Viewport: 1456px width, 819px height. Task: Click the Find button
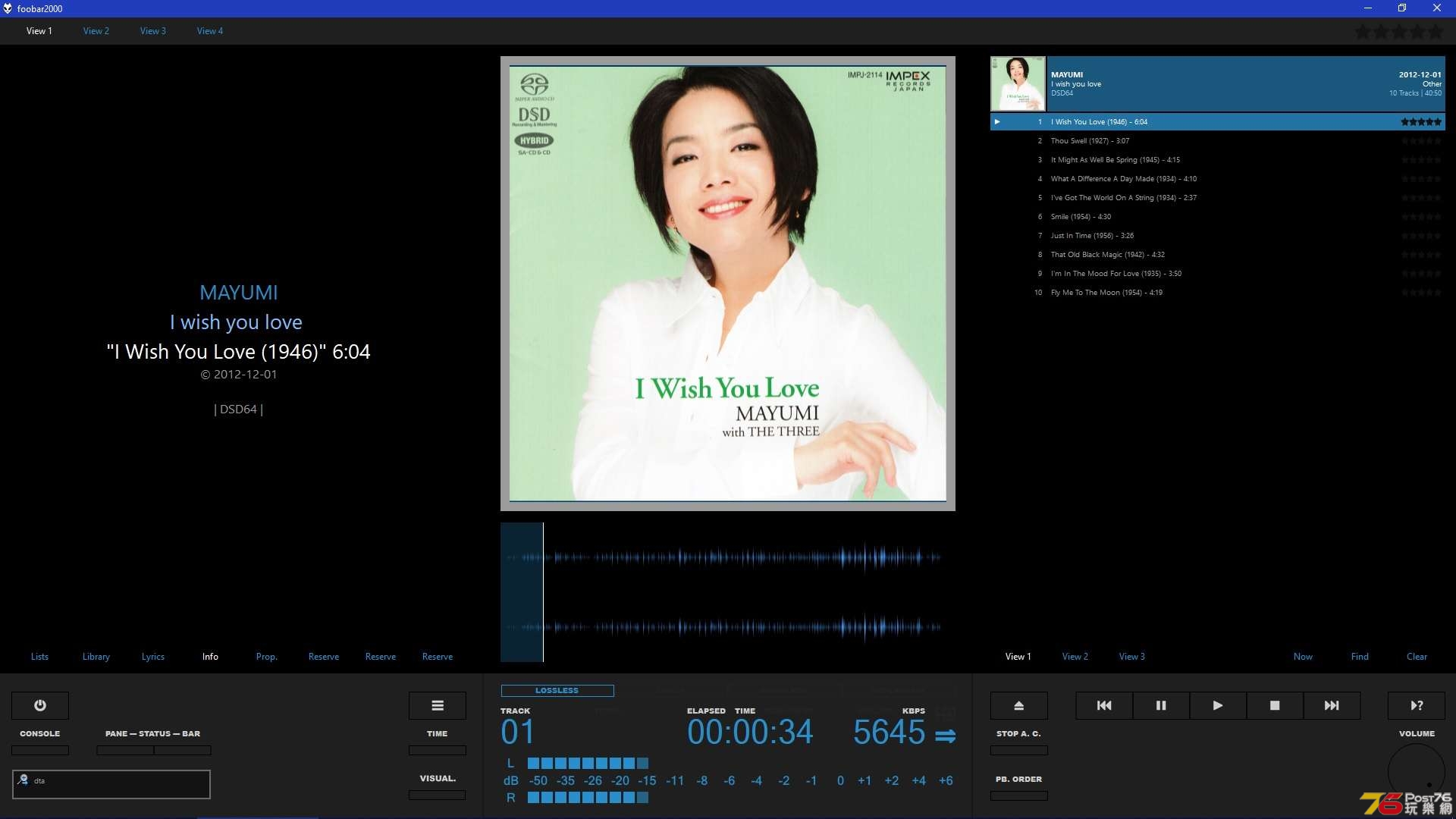click(x=1360, y=657)
